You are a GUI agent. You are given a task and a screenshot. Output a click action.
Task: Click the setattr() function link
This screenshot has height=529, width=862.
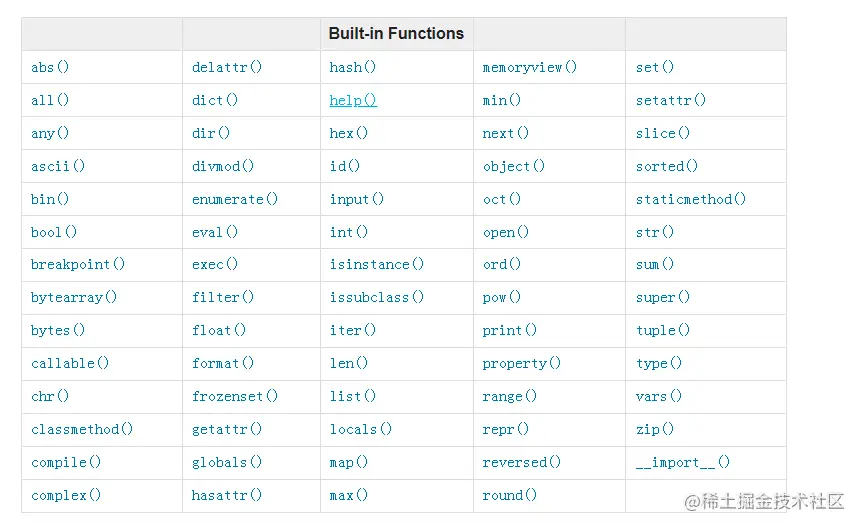671,100
